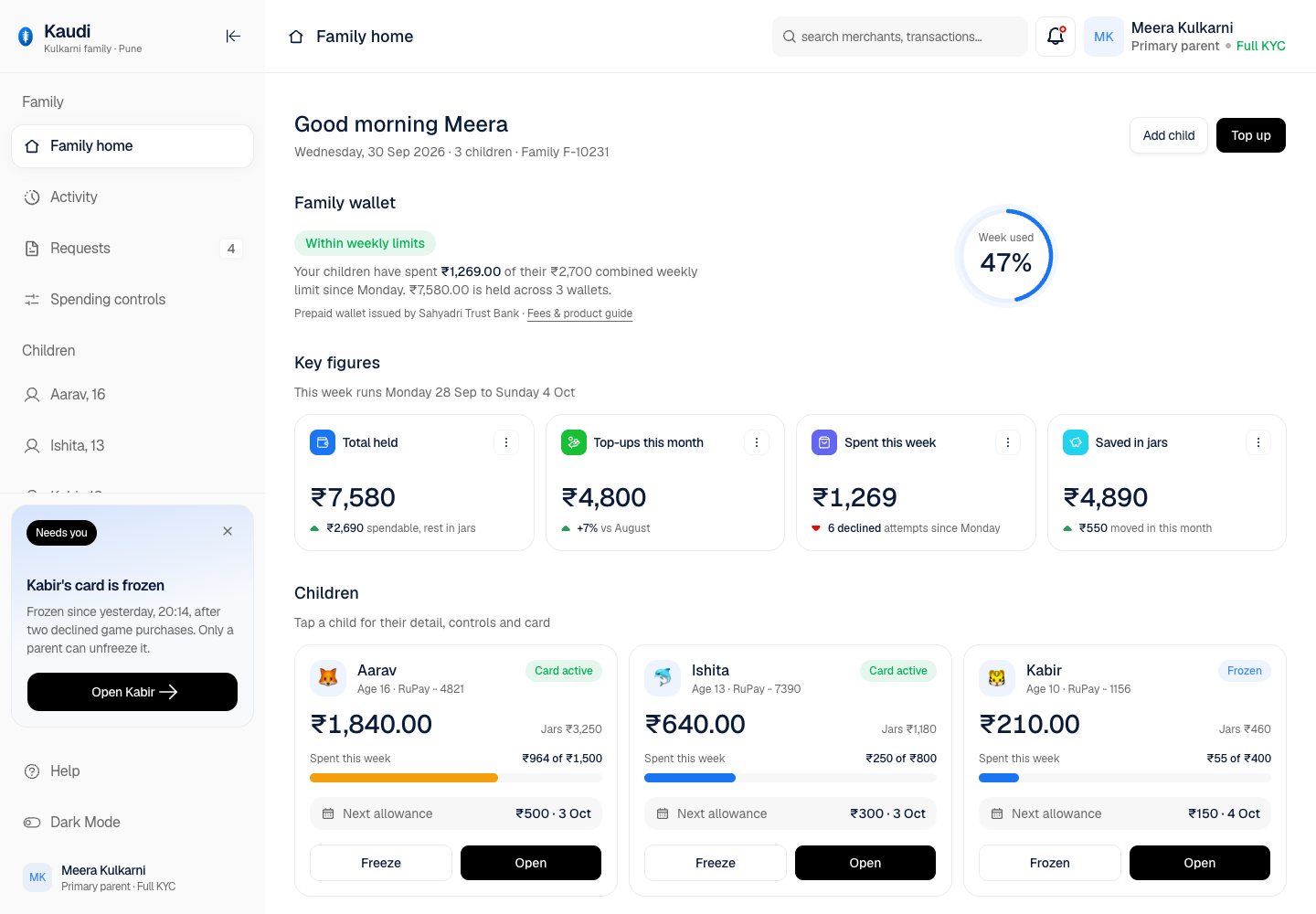Select Family home in sidebar
This screenshot has height=914, width=1316.
coord(133,146)
